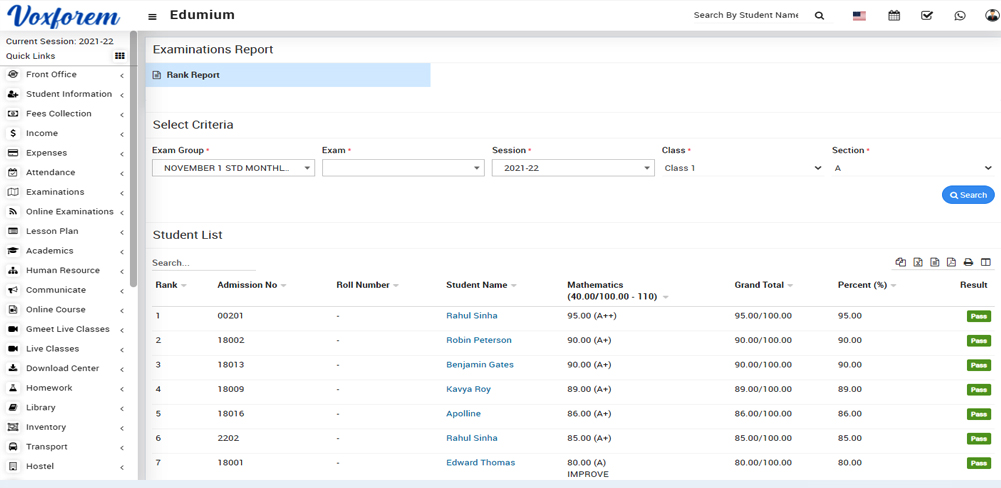This screenshot has width=1001, height=488.
Task: Export the student list to PDF
Action: coord(951,262)
